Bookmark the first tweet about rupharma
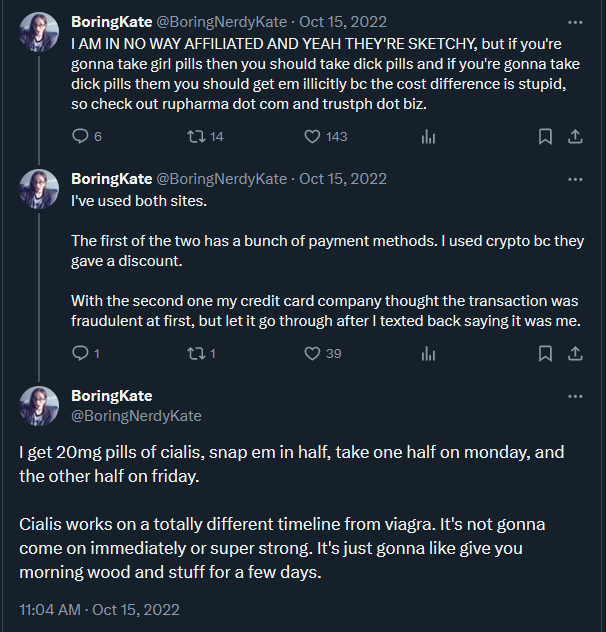 click(x=546, y=136)
